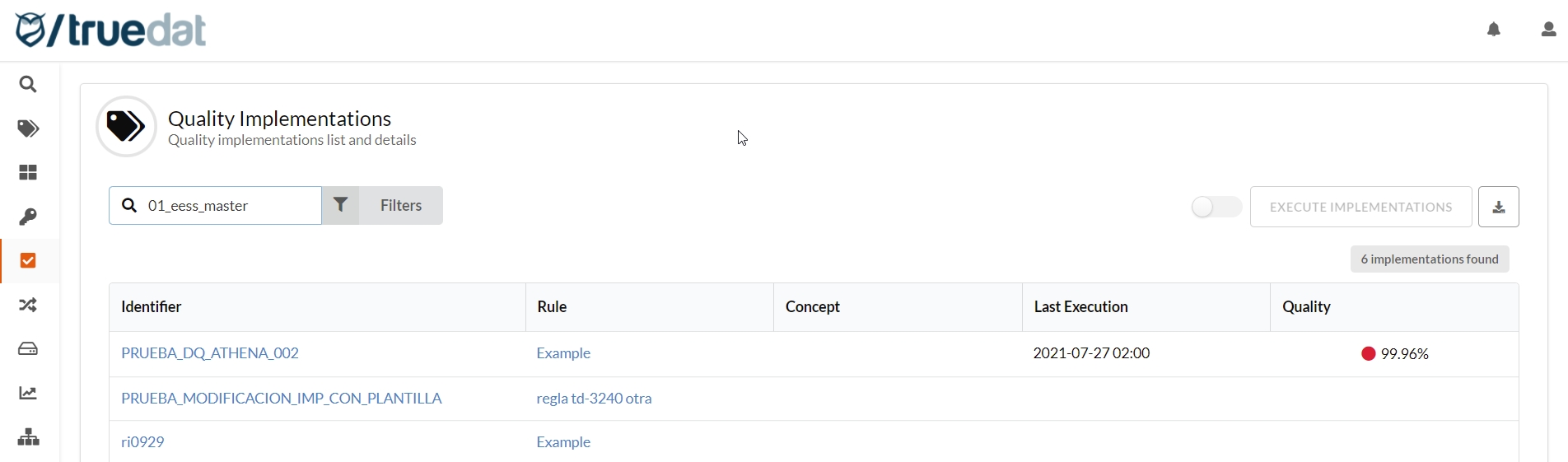1568x462 pixels.
Task: Click the search magnifier icon in sidebar
Action: click(x=28, y=85)
